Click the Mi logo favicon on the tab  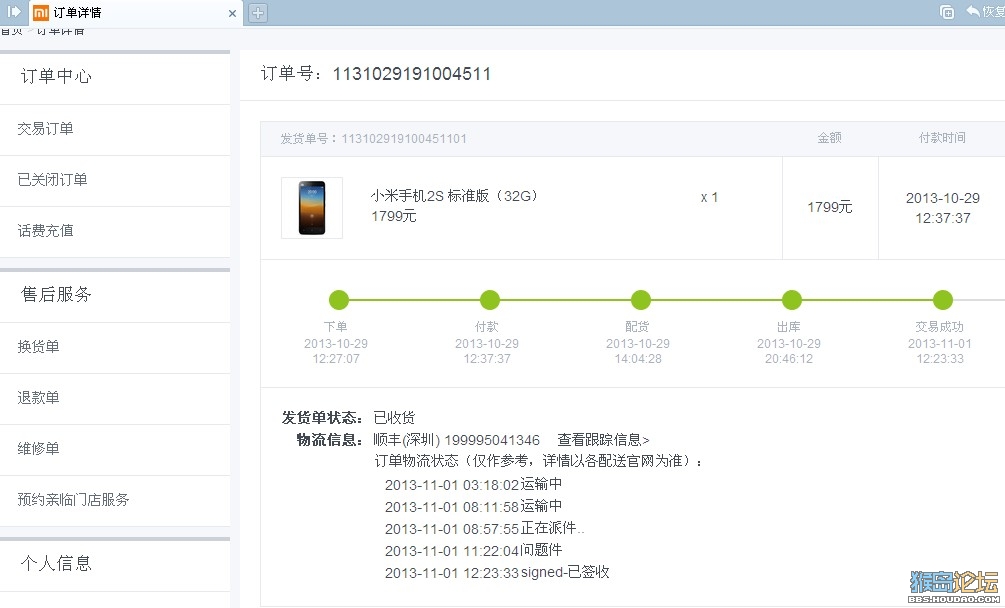click(x=40, y=12)
